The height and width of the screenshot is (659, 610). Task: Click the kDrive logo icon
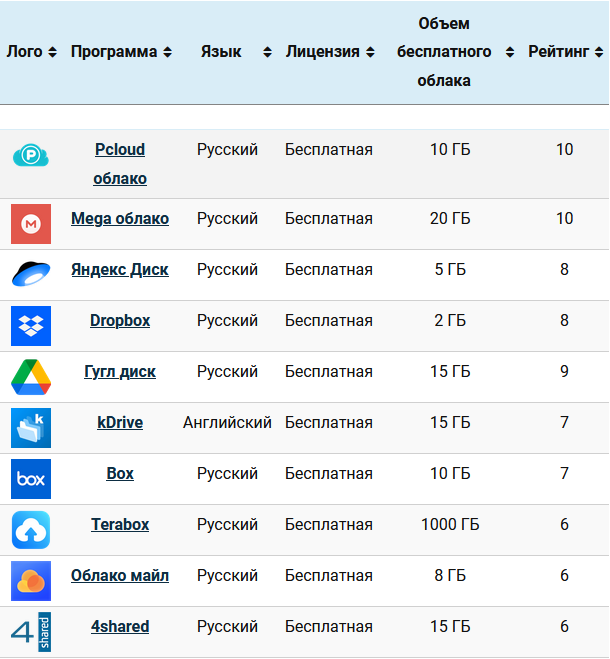point(31,428)
